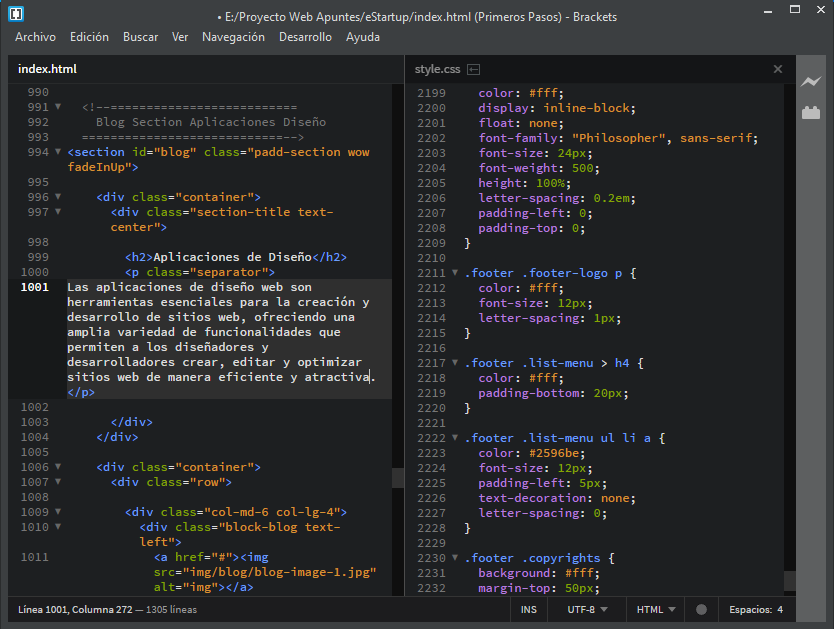Click the separator class attribute value
This screenshot has height=629, width=834.
tap(232, 272)
